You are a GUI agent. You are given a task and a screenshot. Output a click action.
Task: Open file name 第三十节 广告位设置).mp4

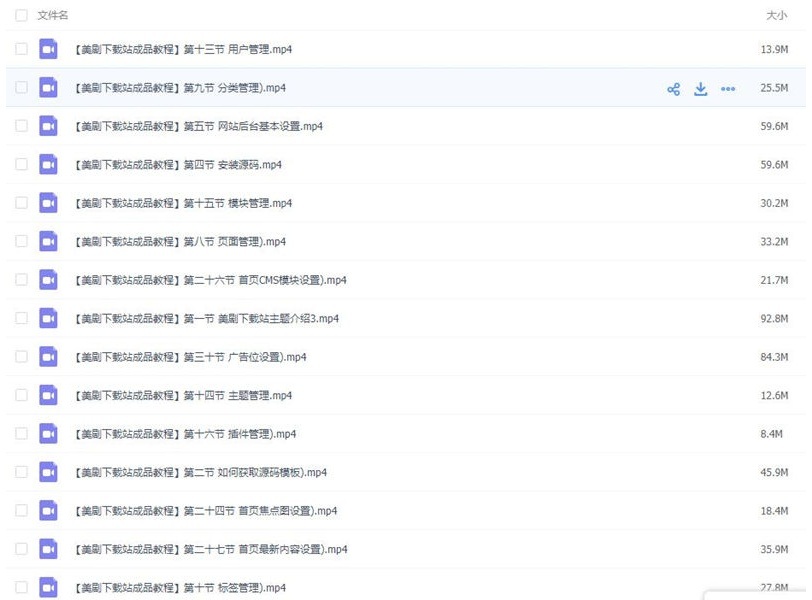click(191, 357)
